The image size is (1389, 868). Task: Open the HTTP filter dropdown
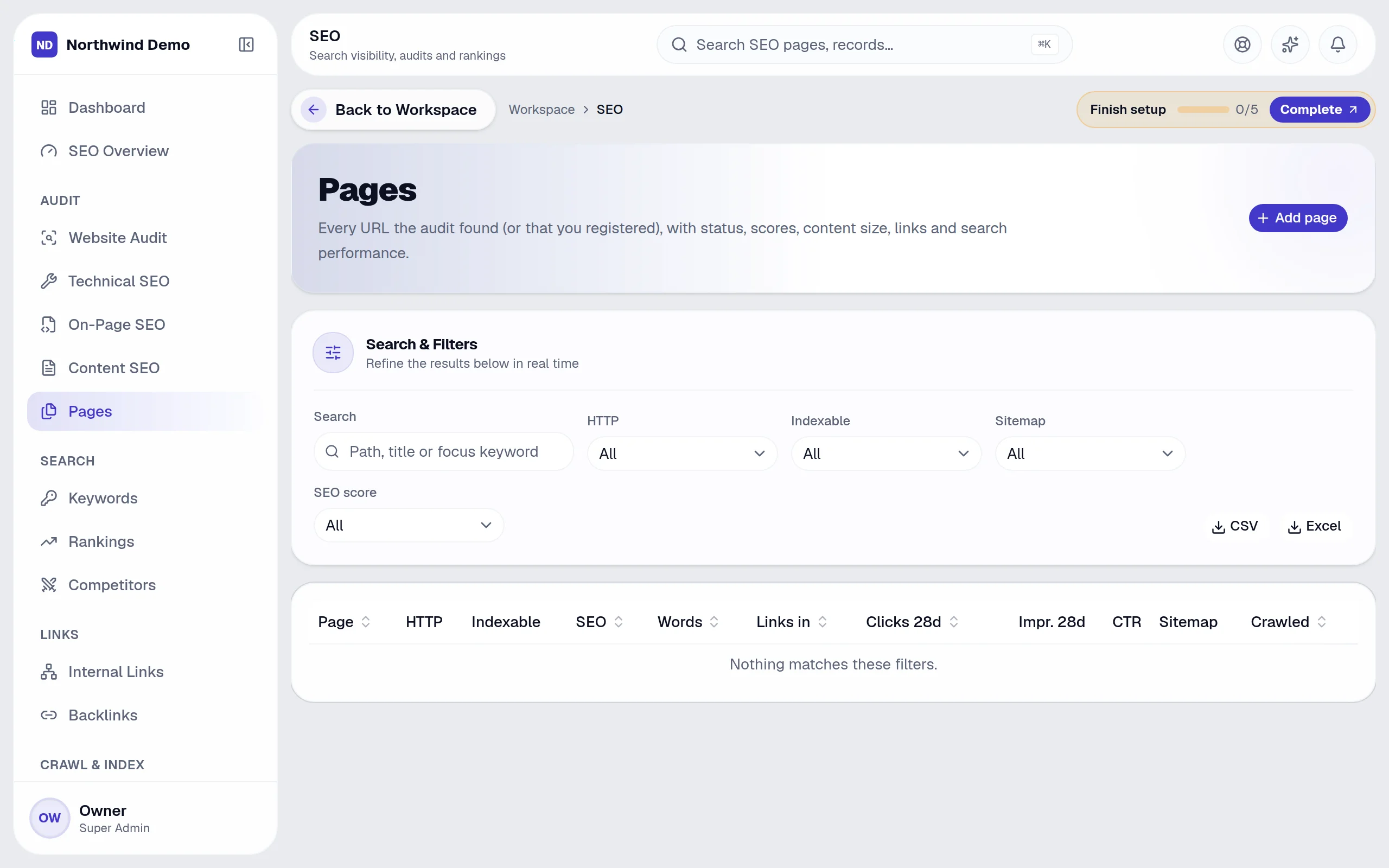[x=682, y=454]
